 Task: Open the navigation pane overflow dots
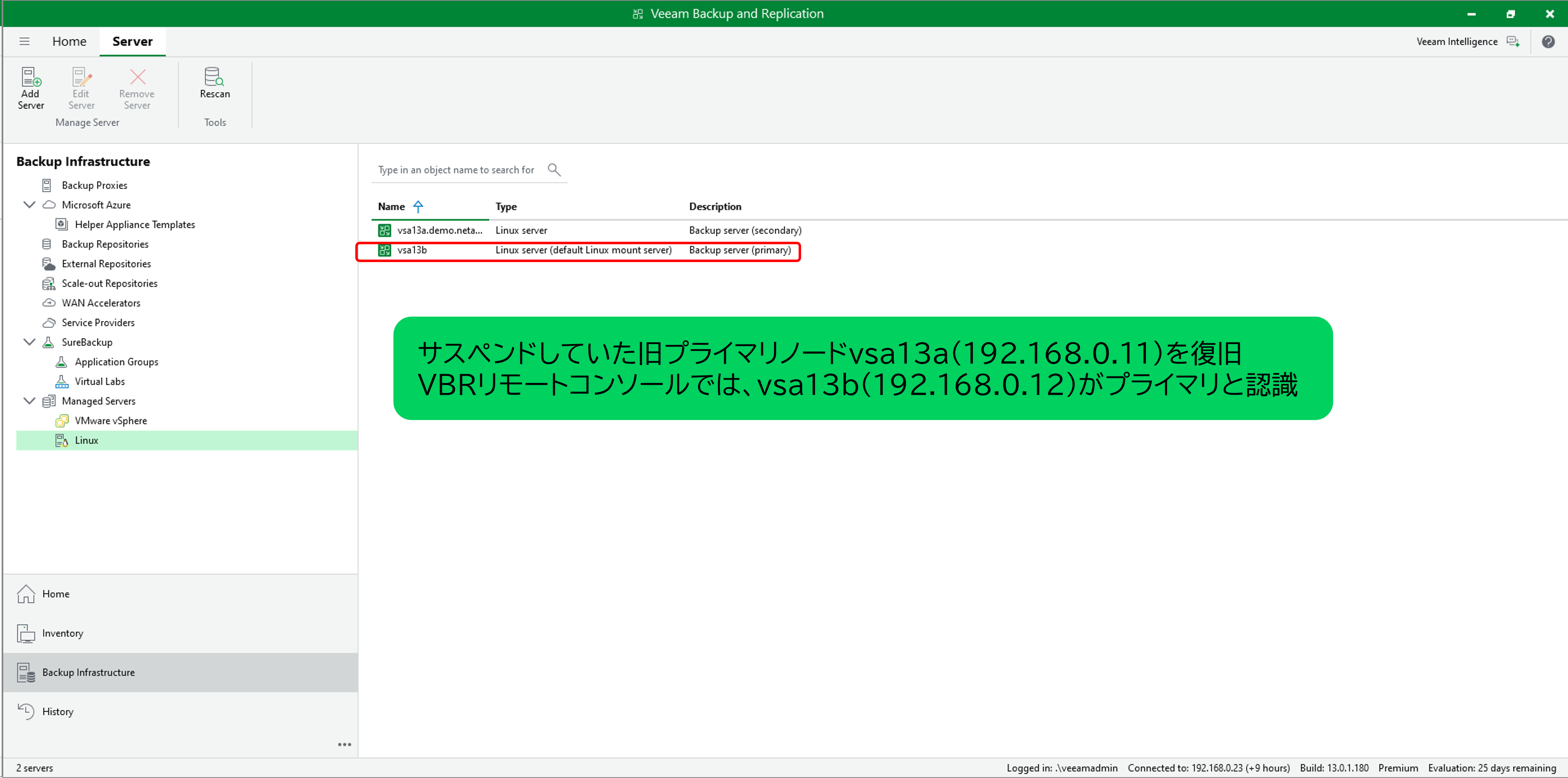[x=344, y=744]
